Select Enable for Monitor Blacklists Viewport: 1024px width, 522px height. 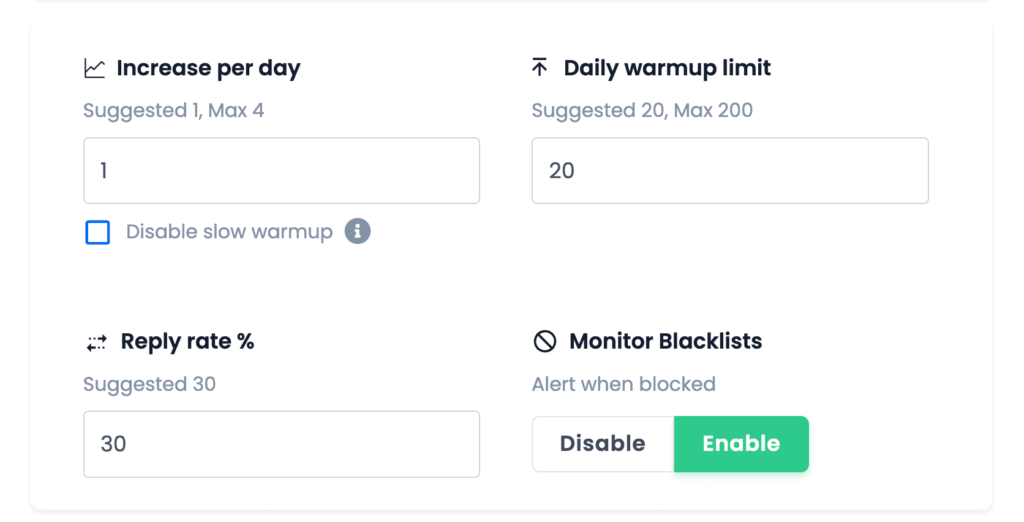(741, 444)
